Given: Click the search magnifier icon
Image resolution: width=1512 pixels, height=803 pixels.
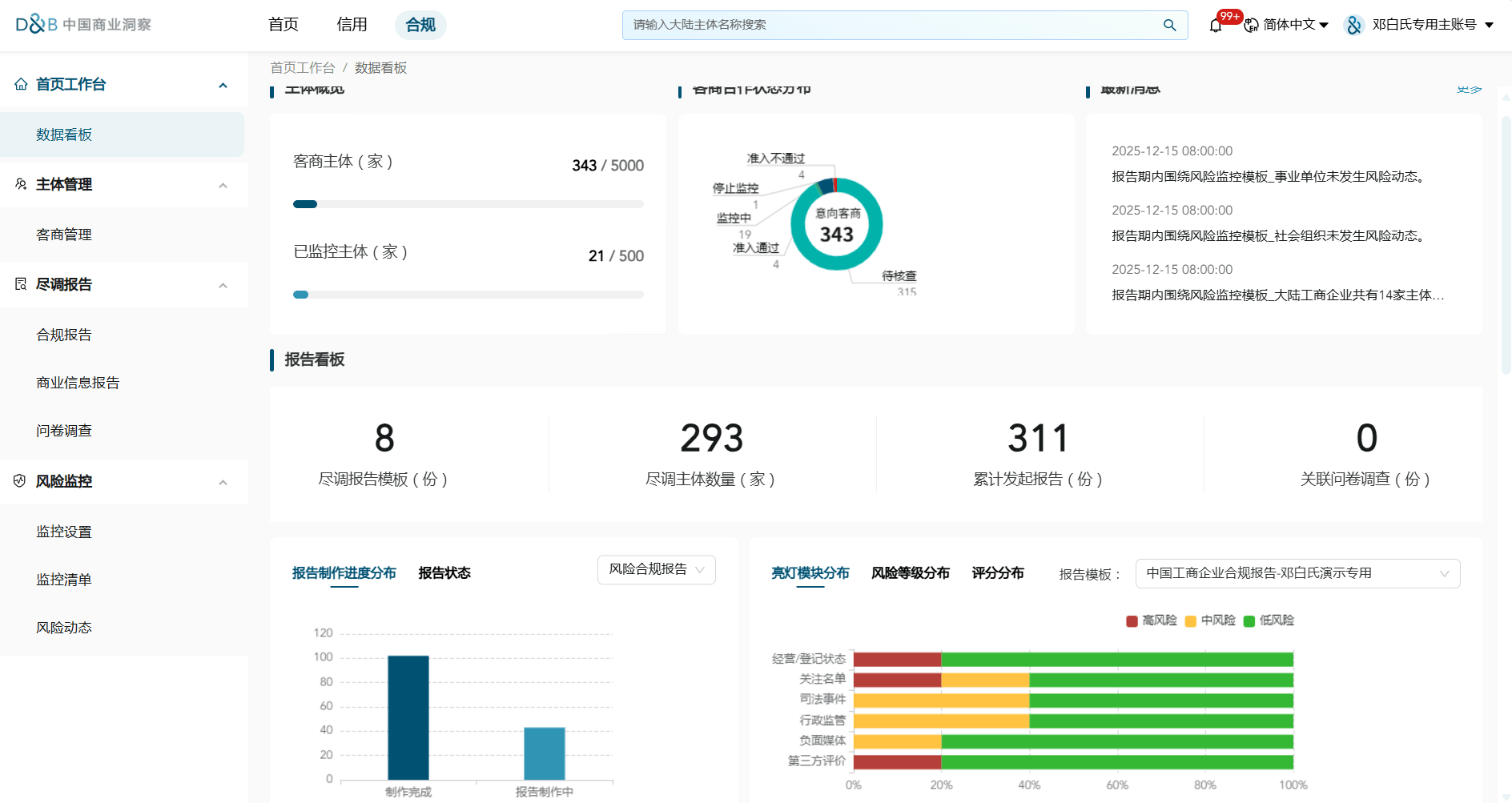Looking at the screenshot, I should tap(1169, 26).
